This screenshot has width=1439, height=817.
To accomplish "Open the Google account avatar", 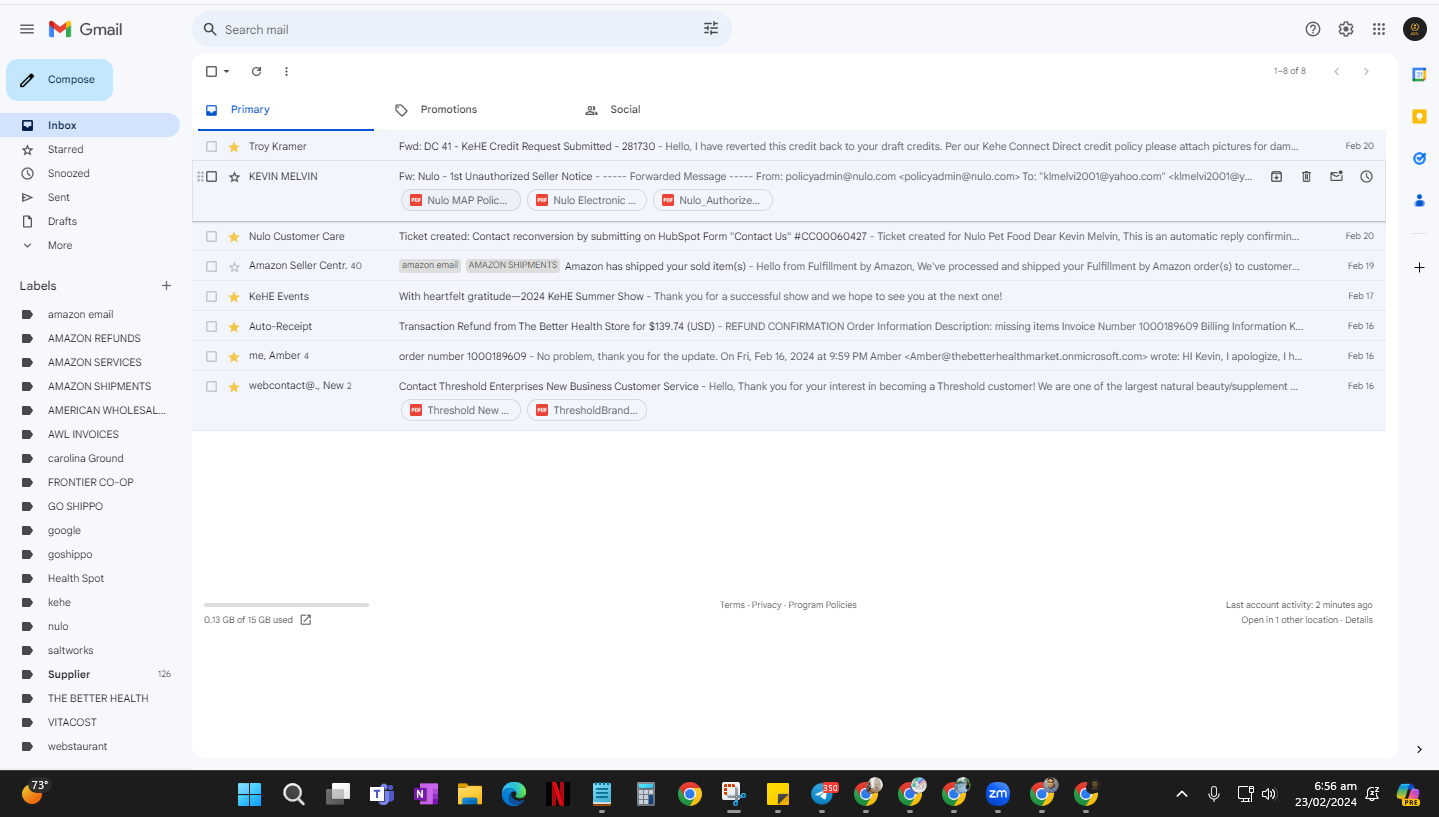I will click(x=1415, y=29).
